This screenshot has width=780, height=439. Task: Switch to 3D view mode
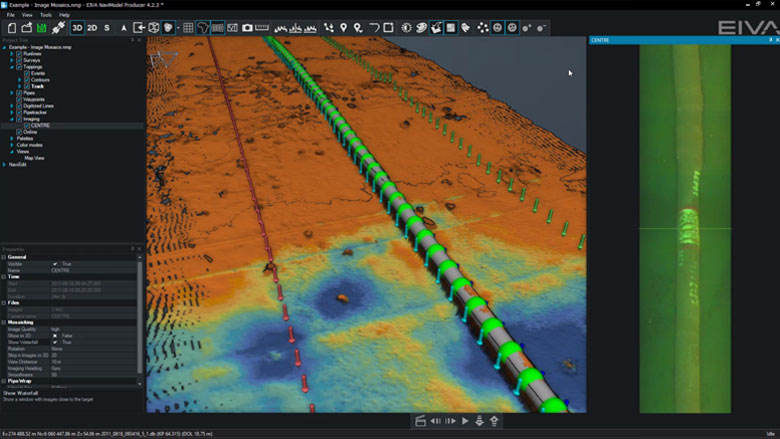[x=77, y=28]
